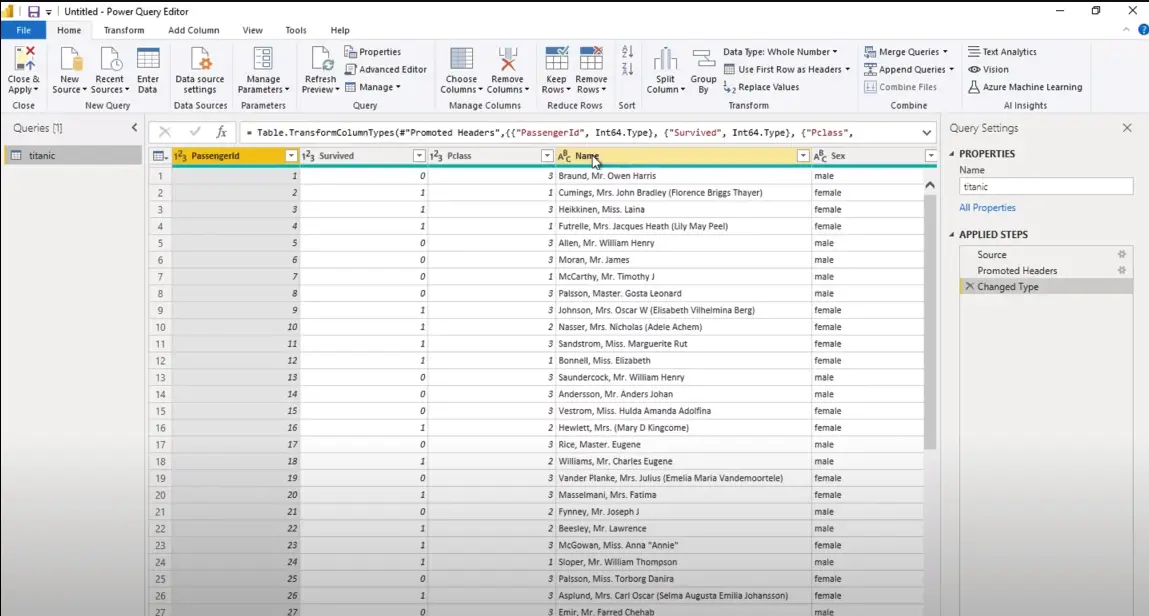Open the Sex column filter dropdown

pyautogui.click(x=931, y=156)
